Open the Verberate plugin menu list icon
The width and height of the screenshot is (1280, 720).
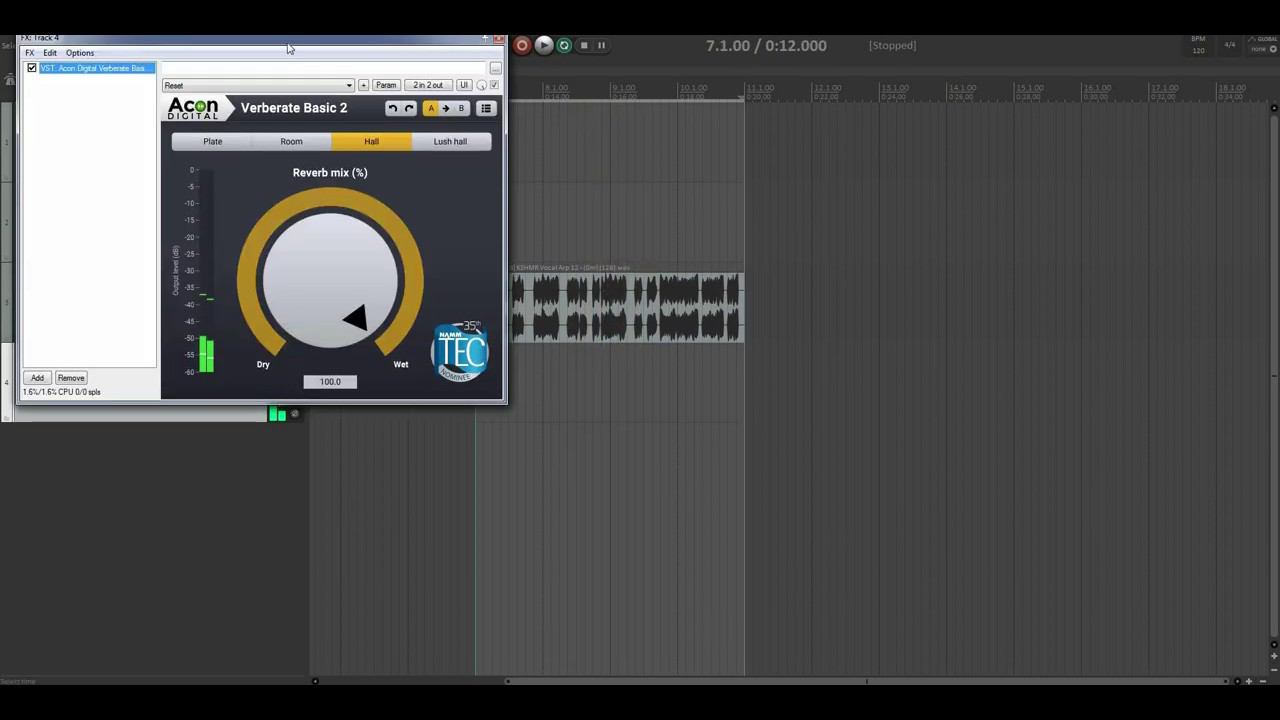pos(486,108)
